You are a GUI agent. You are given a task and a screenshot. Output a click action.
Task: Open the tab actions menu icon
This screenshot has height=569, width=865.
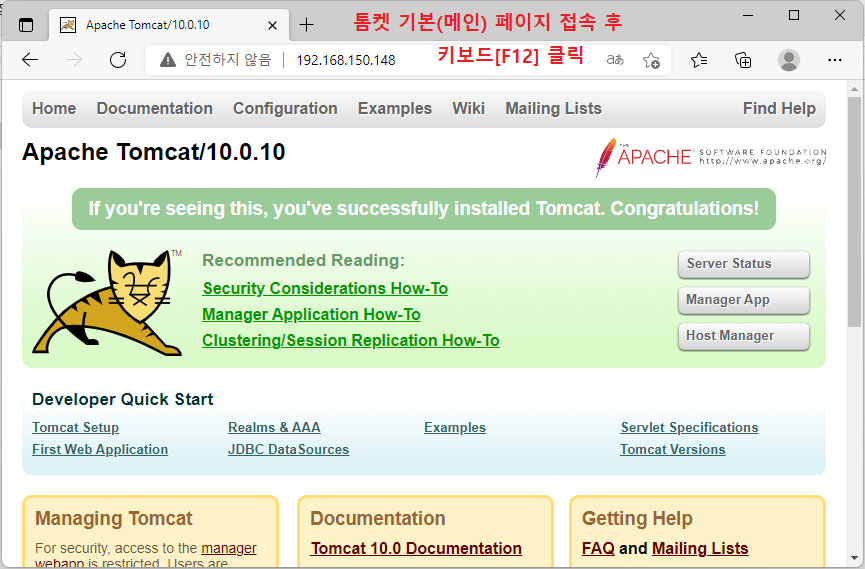pyautogui.click(x=26, y=25)
